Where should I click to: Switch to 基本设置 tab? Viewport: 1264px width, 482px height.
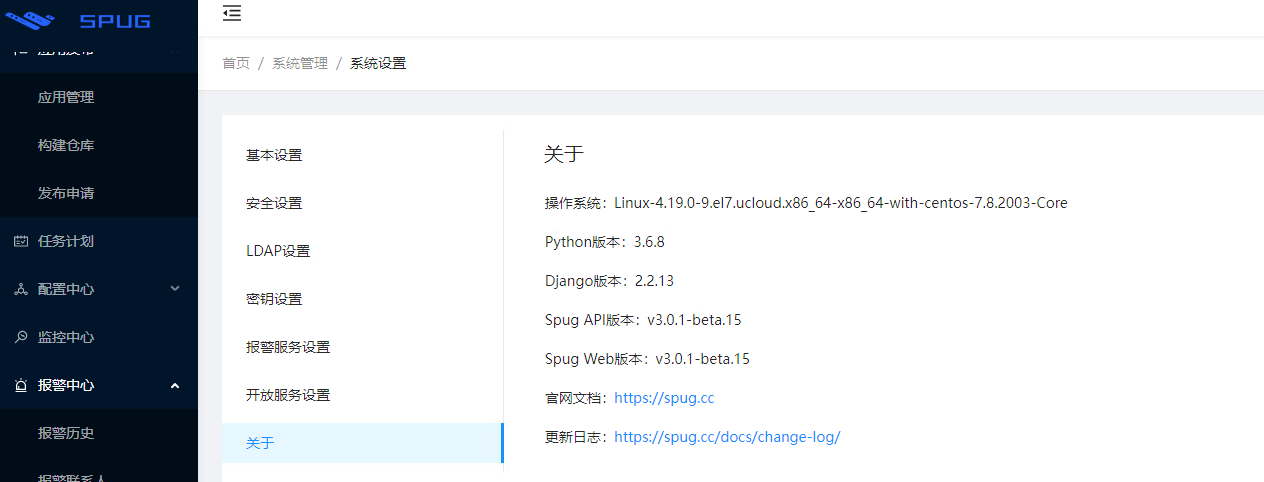click(x=362, y=155)
